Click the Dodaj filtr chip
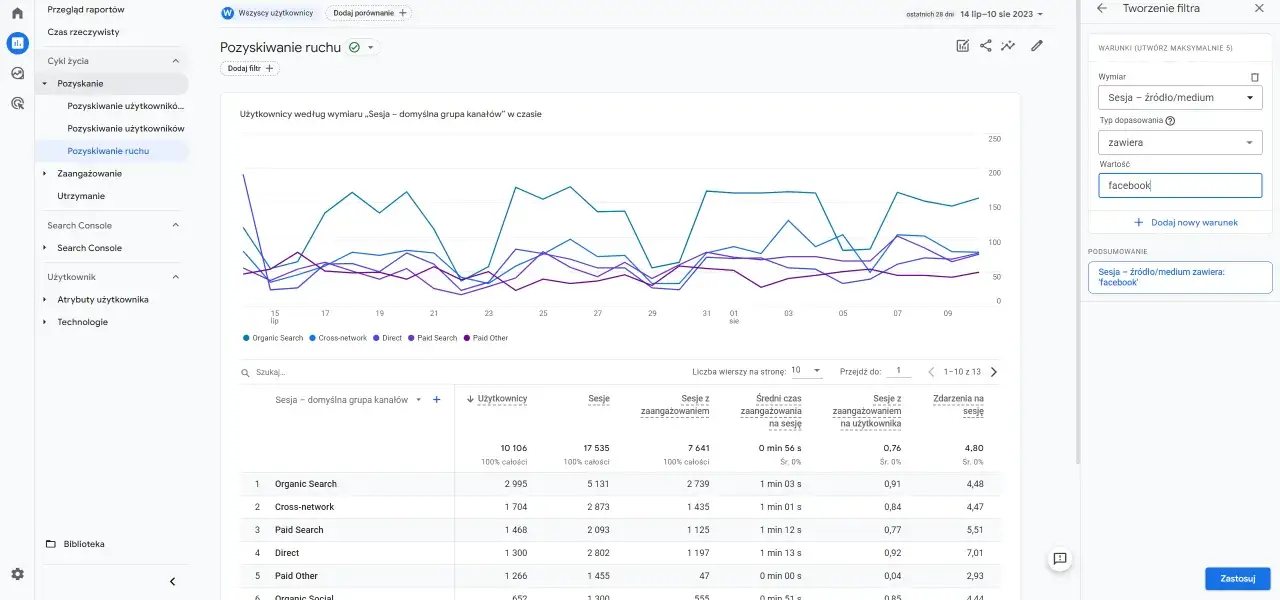Viewport: 1280px width, 600px height. pyautogui.click(x=250, y=68)
